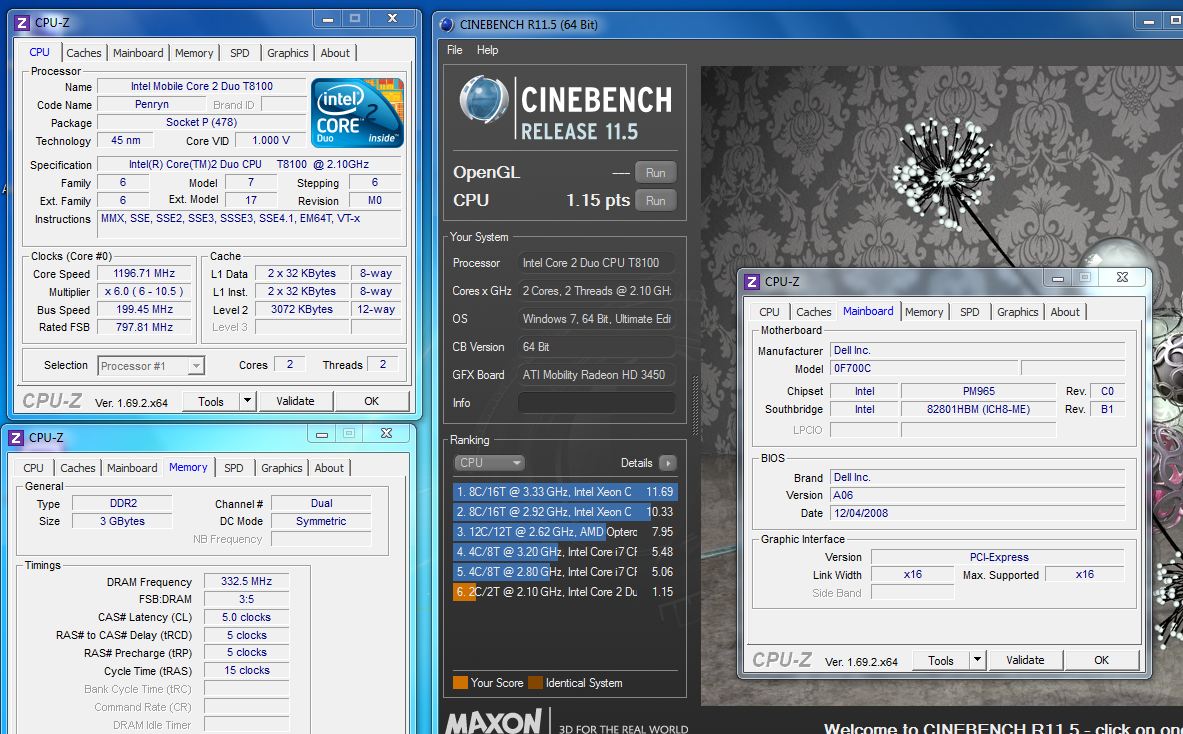Run the CPU benchmark
This screenshot has width=1183, height=734.
(x=656, y=201)
